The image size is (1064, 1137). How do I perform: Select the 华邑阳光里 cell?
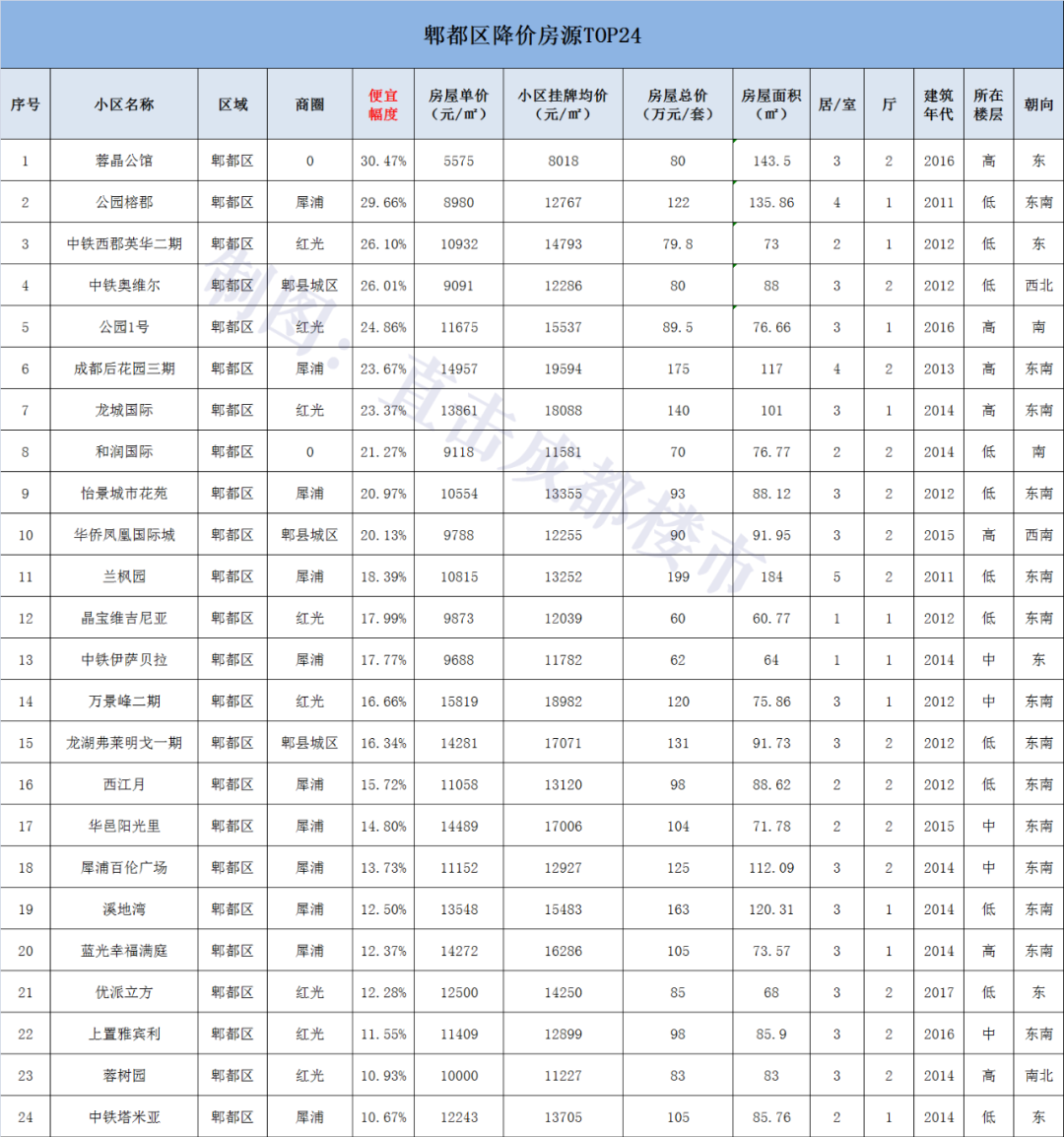[124, 826]
